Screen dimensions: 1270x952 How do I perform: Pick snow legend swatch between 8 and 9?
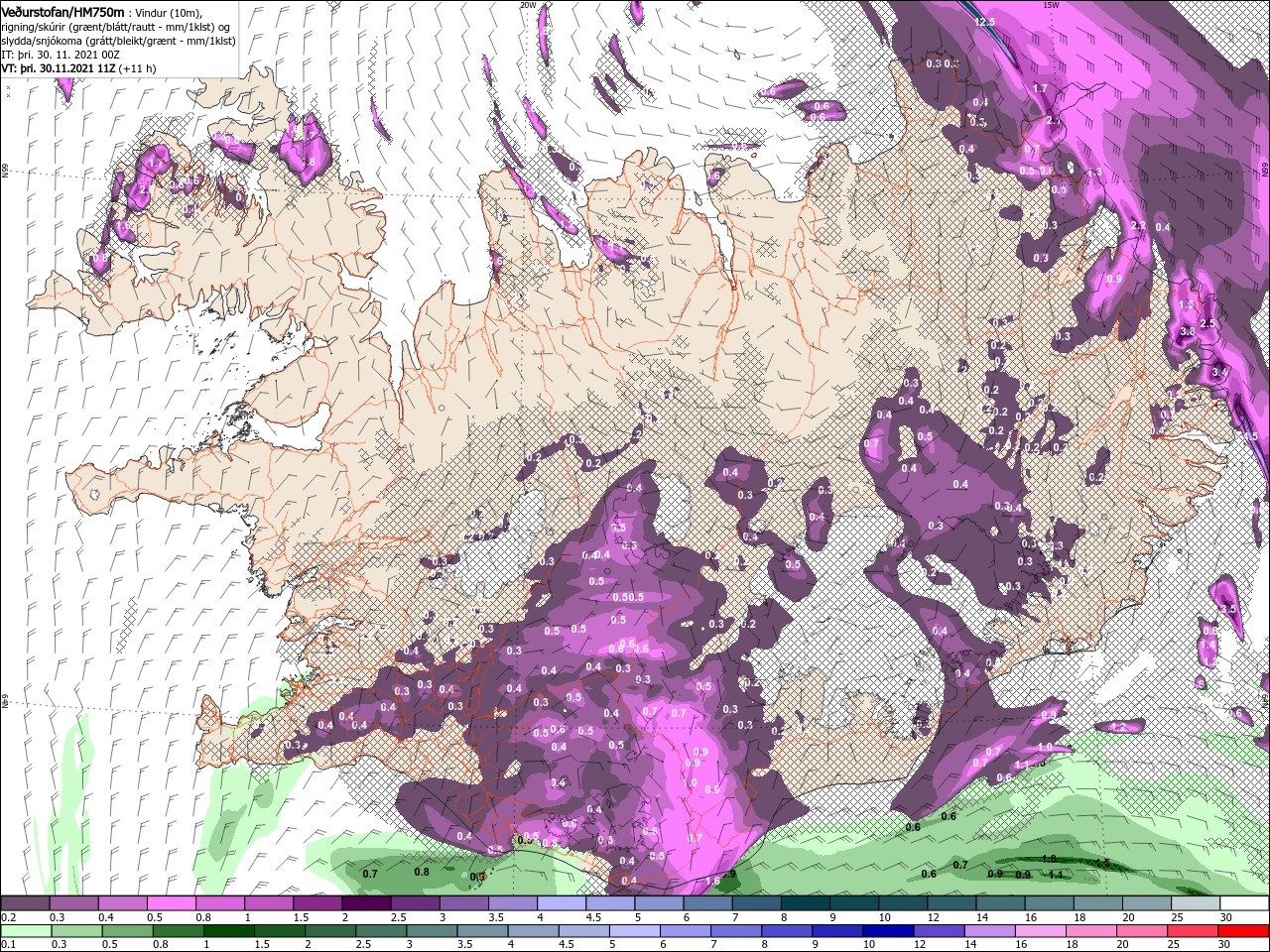(x=806, y=903)
